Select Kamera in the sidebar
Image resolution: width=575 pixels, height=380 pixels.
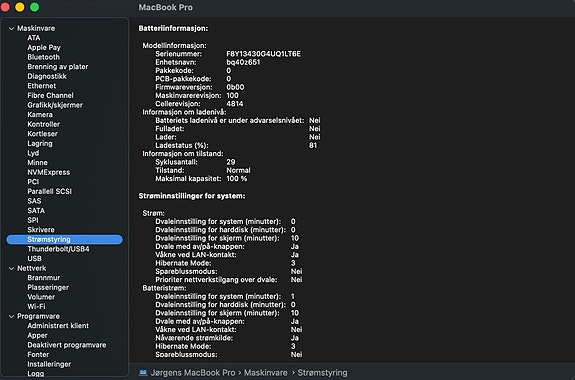(x=40, y=114)
